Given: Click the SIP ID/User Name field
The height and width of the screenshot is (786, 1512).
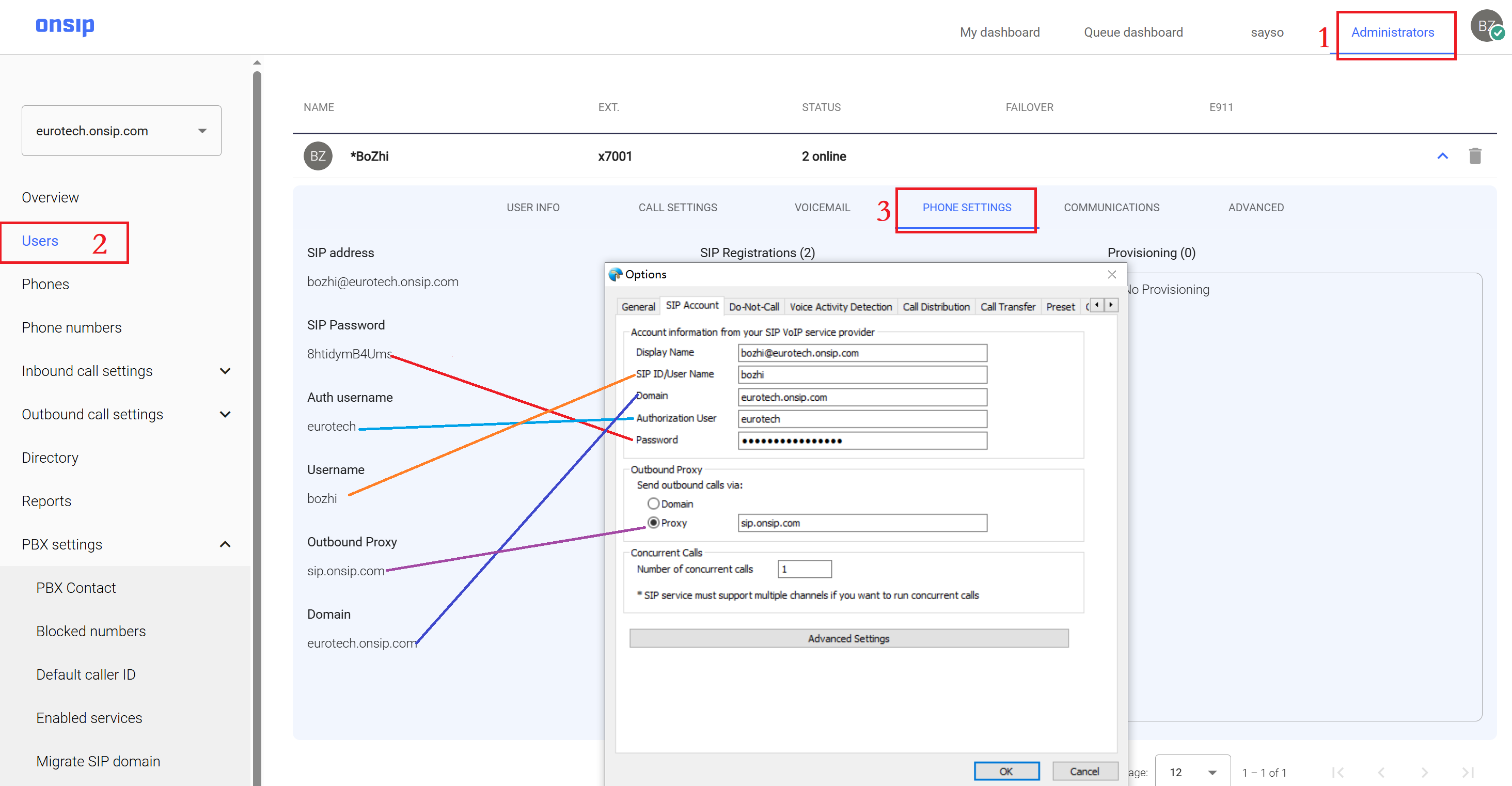Looking at the screenshot, I should (x=862, y=374).
